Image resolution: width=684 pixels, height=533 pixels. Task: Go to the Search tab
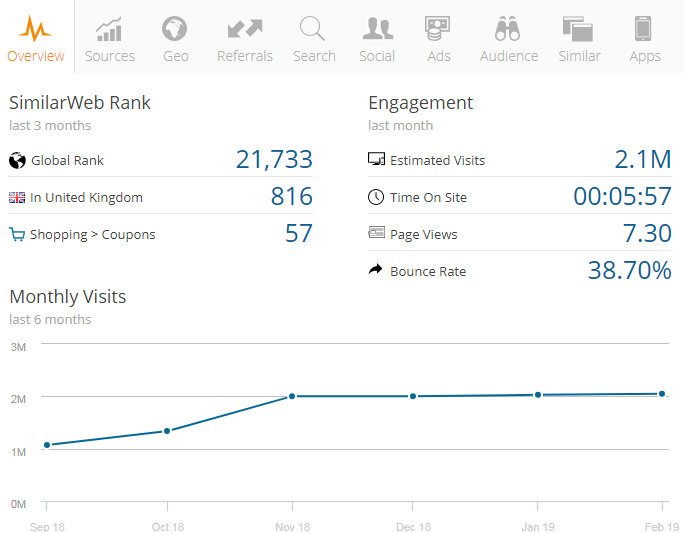314,37
